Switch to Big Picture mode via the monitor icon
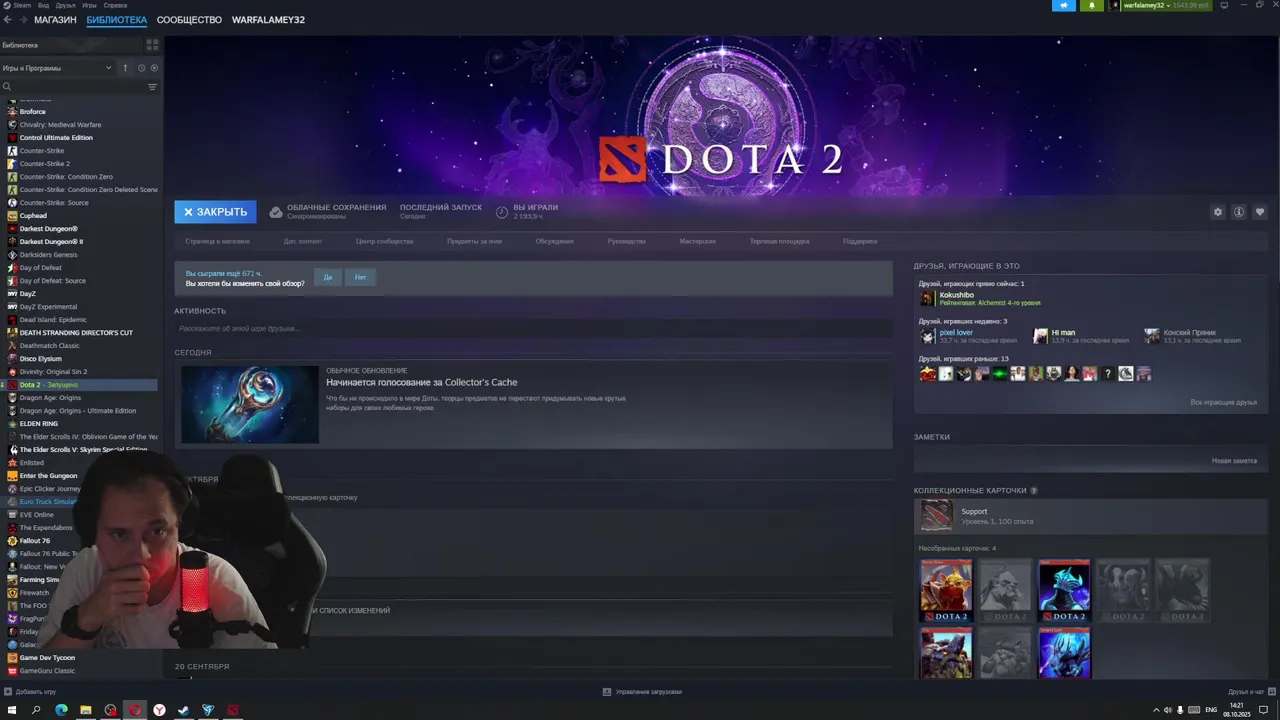 [1224, 5]
